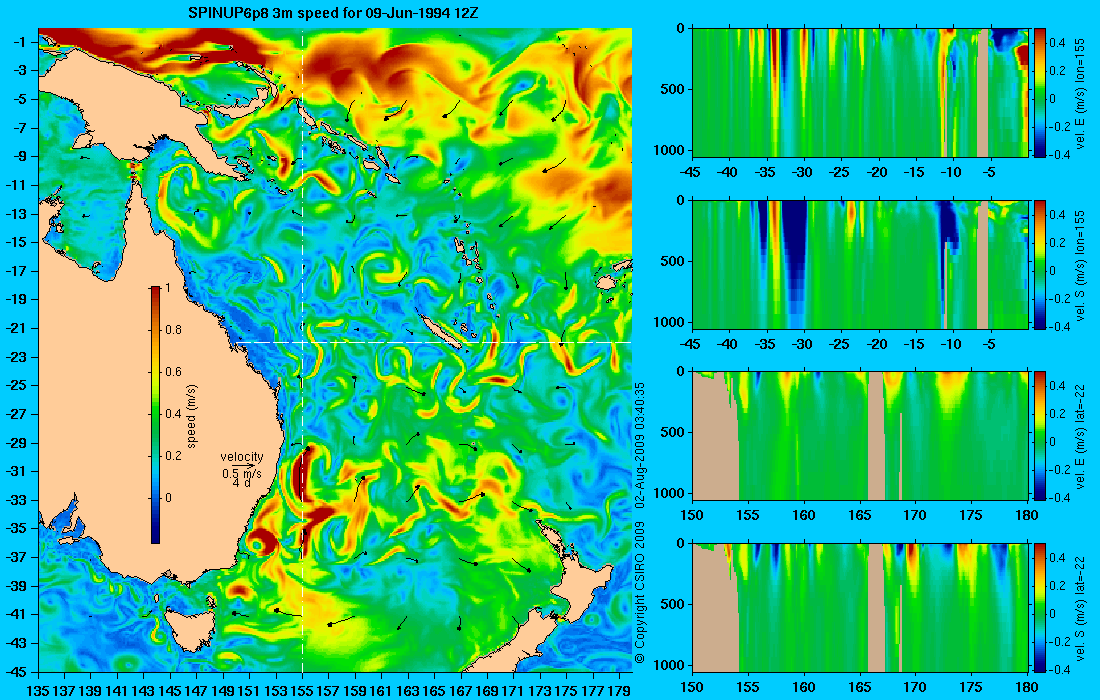Click latitude tick "-1" on the map axis

click(x=18, y=43)
